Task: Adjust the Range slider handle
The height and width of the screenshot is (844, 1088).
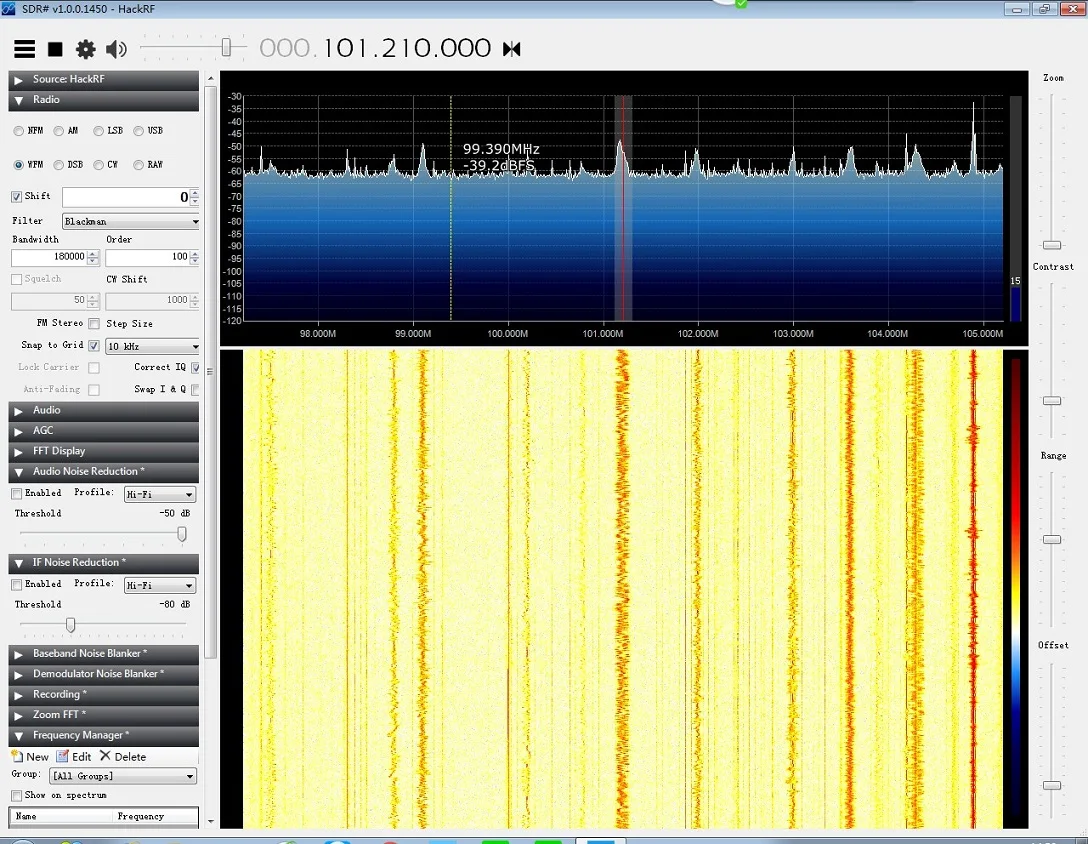Action: click(x=1052, y=539)
